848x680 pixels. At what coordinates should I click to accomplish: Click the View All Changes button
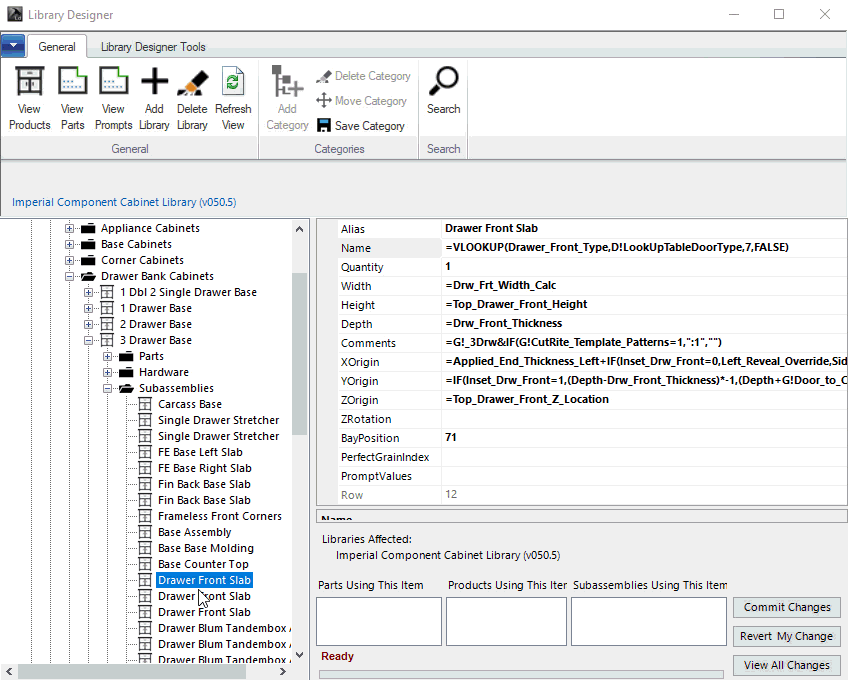787,665
